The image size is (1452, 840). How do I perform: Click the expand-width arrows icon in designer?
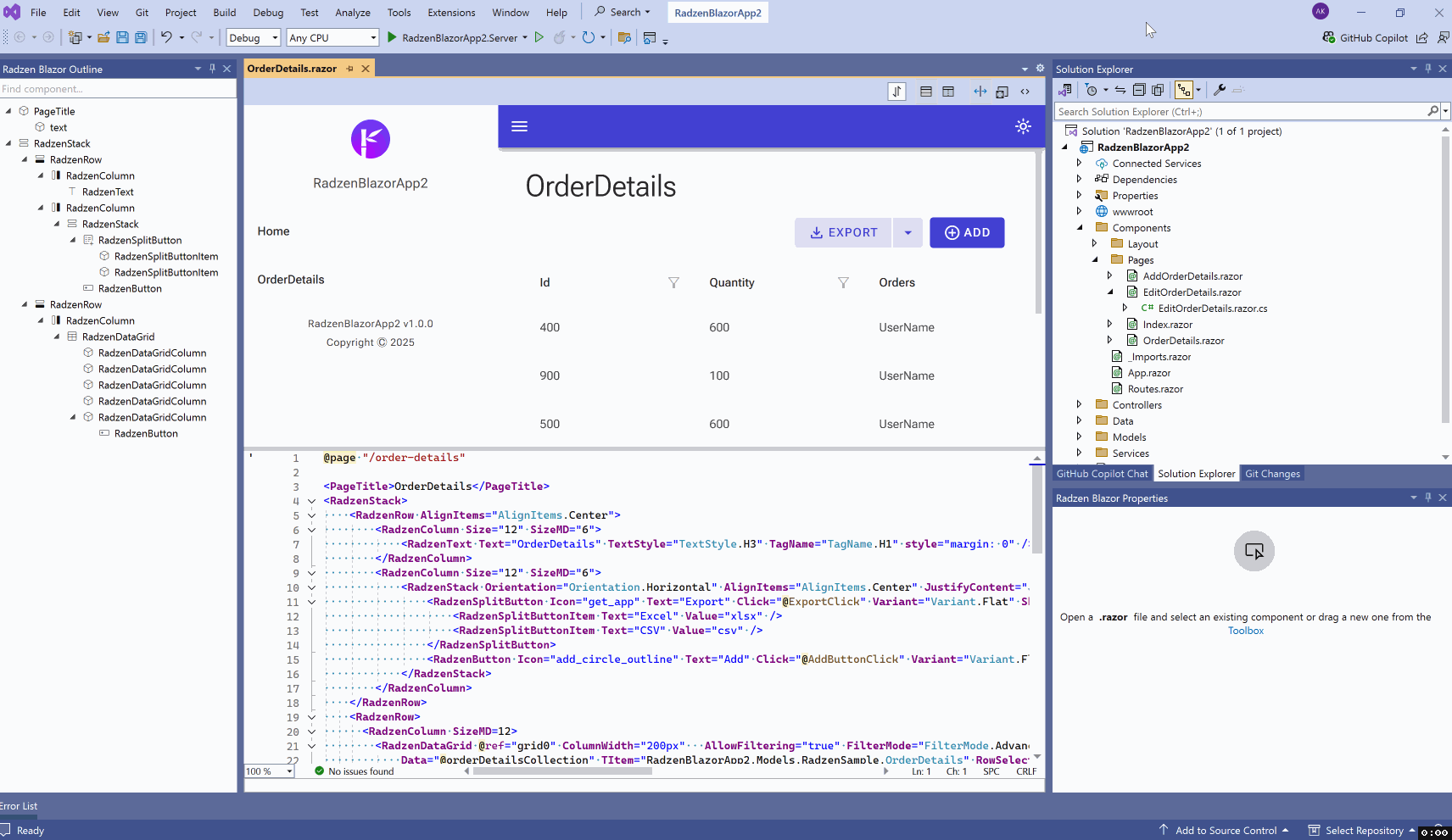coord(980,92)
